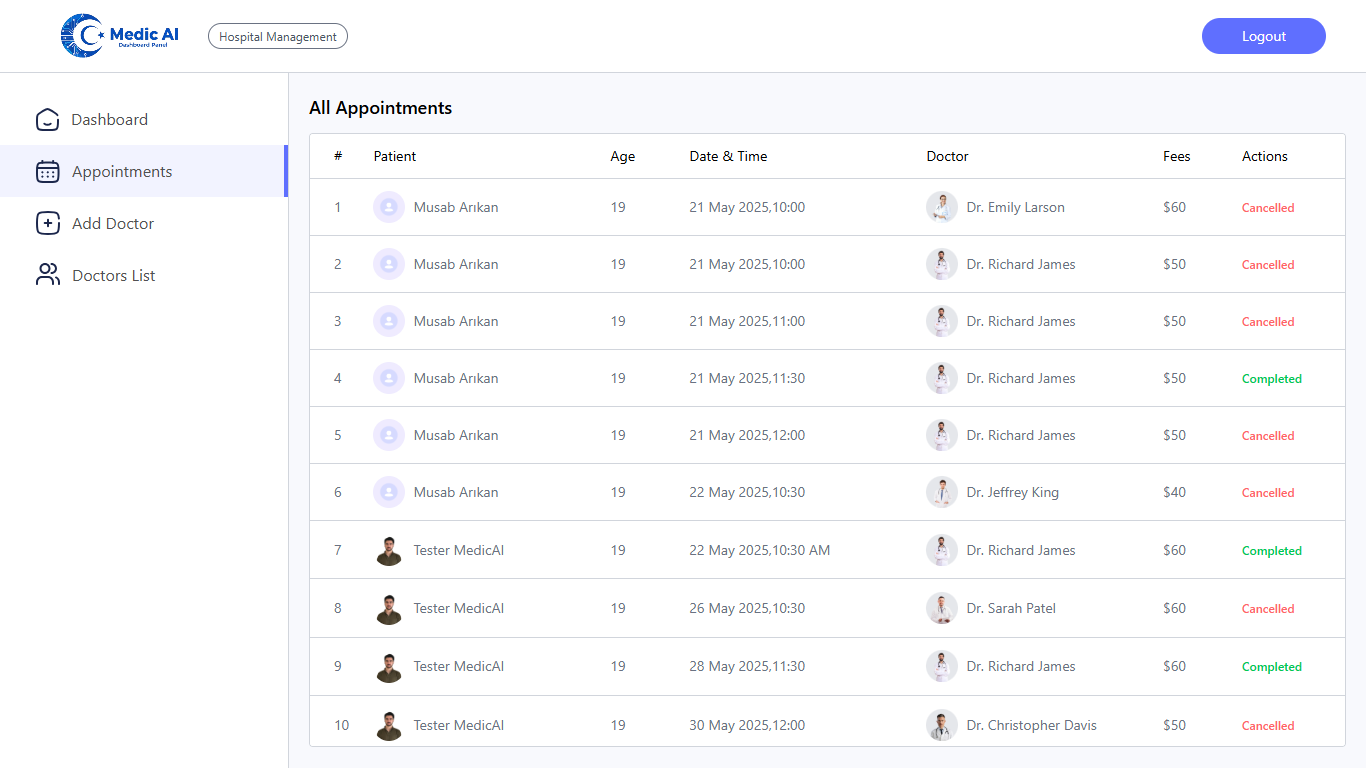
Task: Click Cancelled status in row 8
Action: (1268, 609)
